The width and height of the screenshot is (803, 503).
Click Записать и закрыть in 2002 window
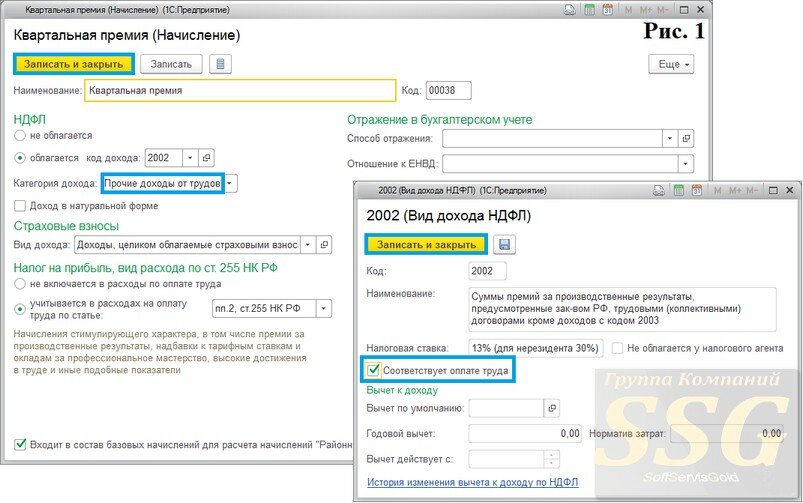pyautogui.click(x=426, y=244)
